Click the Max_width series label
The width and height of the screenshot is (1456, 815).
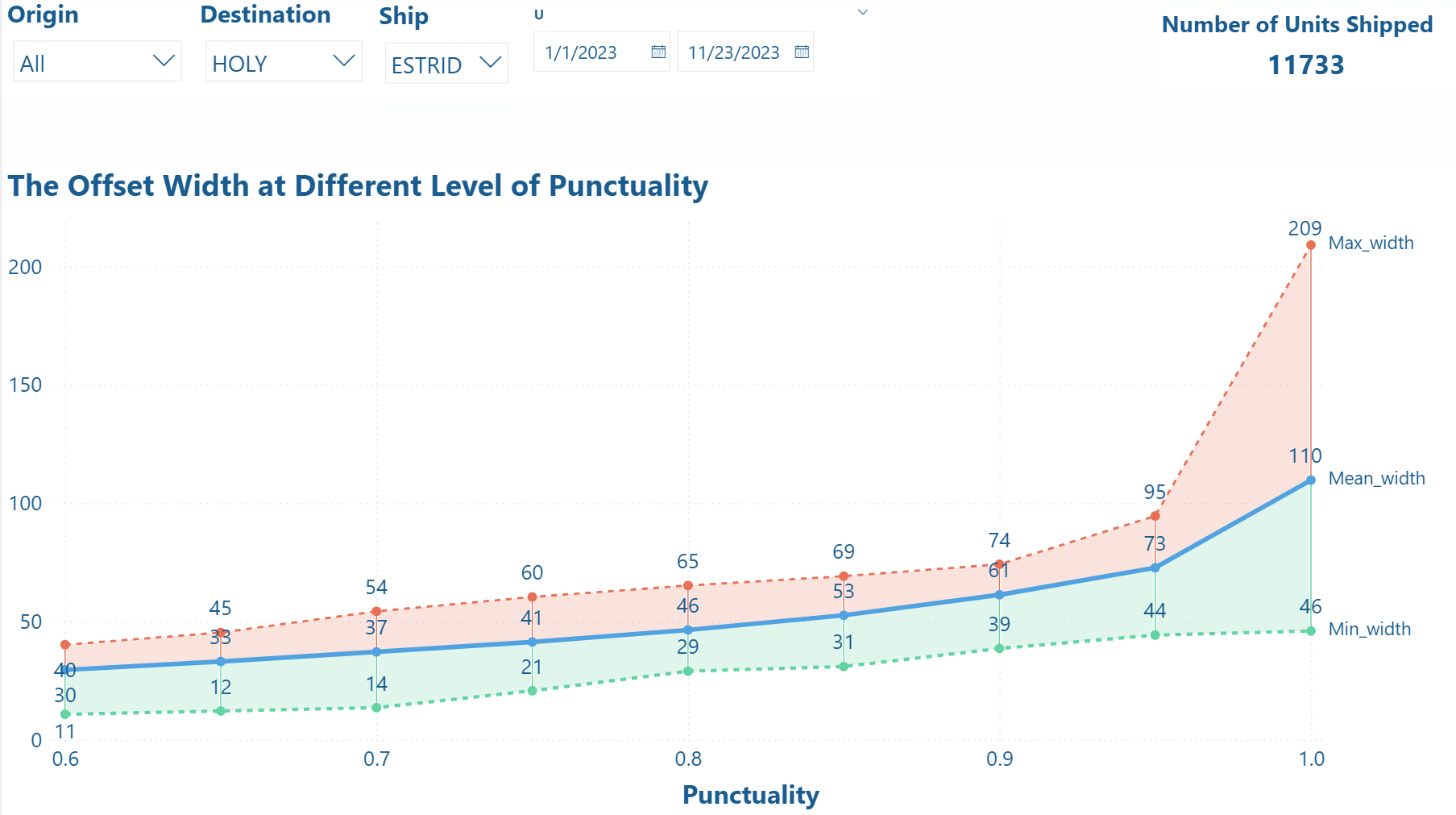click(1371, 243)
